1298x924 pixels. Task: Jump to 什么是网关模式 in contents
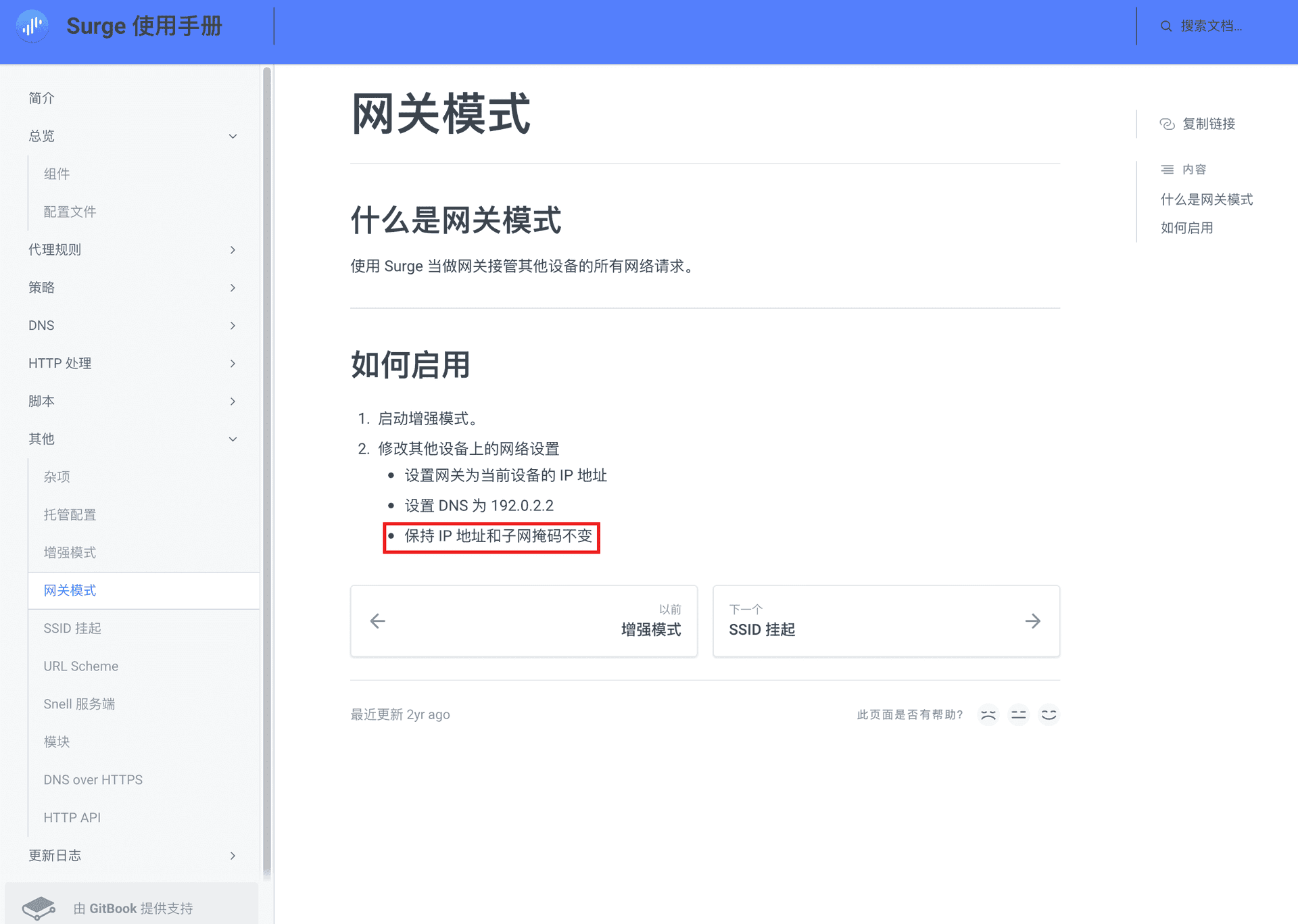click(1207, 199)
